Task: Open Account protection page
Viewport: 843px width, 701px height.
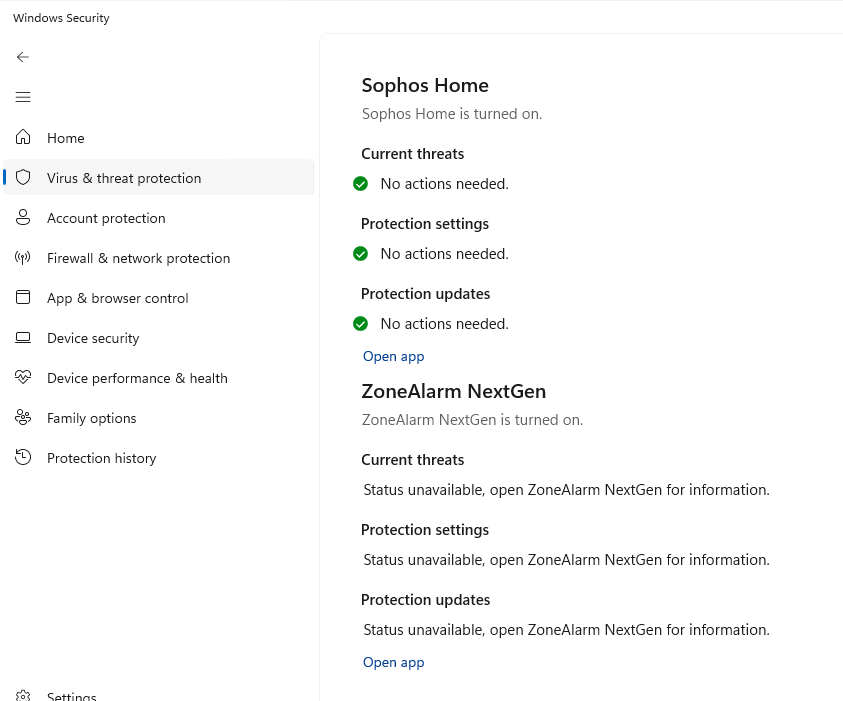Action: (159, 218)
